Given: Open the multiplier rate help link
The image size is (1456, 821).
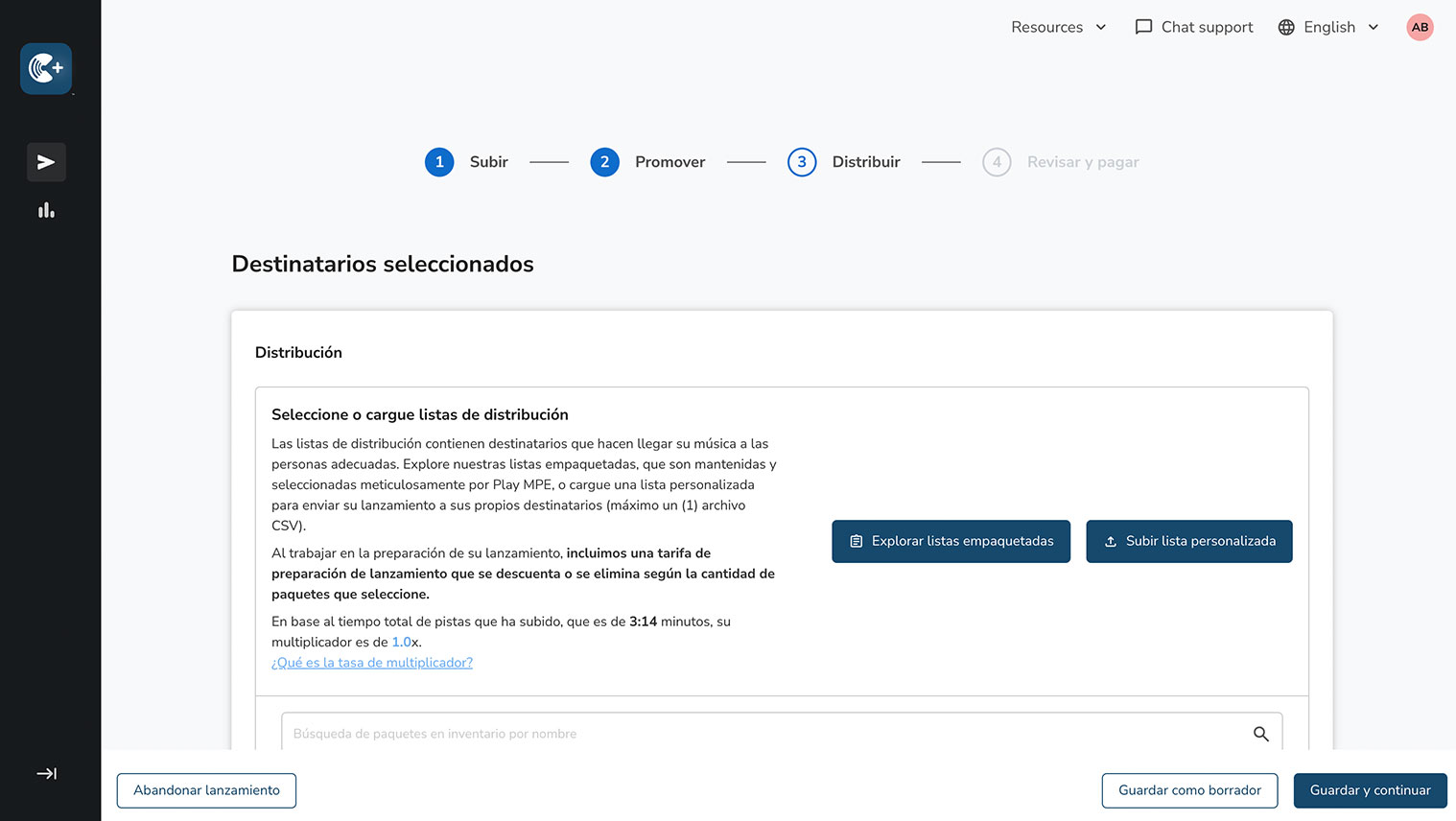Looking at the screenshot, I should pos(372,663).
